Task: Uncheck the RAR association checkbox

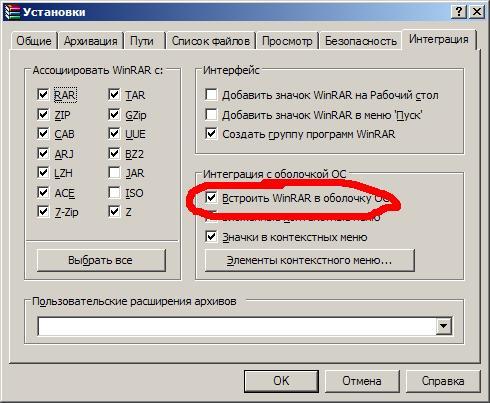Action: coord(43,95)
